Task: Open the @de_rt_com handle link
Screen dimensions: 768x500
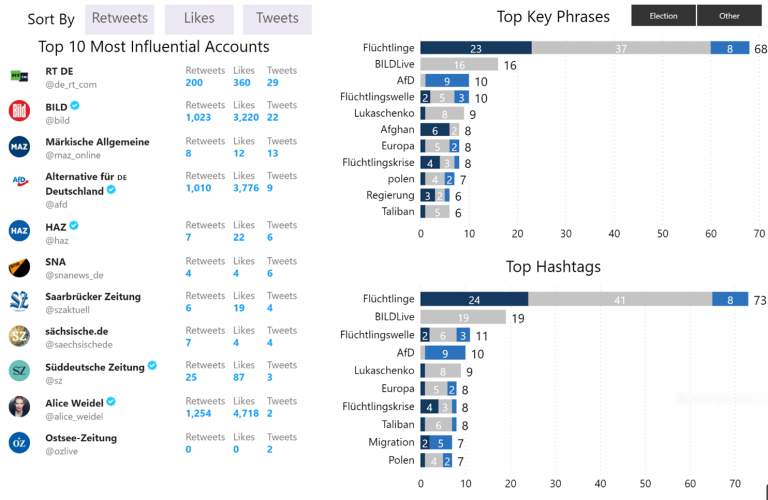Action: tap(71, 85)
